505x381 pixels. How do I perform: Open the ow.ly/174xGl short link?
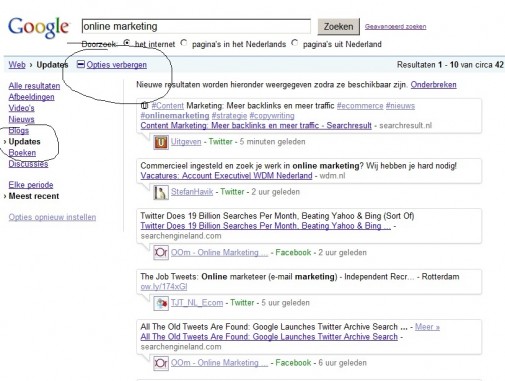pyautogui.click(x=164, y=286)
